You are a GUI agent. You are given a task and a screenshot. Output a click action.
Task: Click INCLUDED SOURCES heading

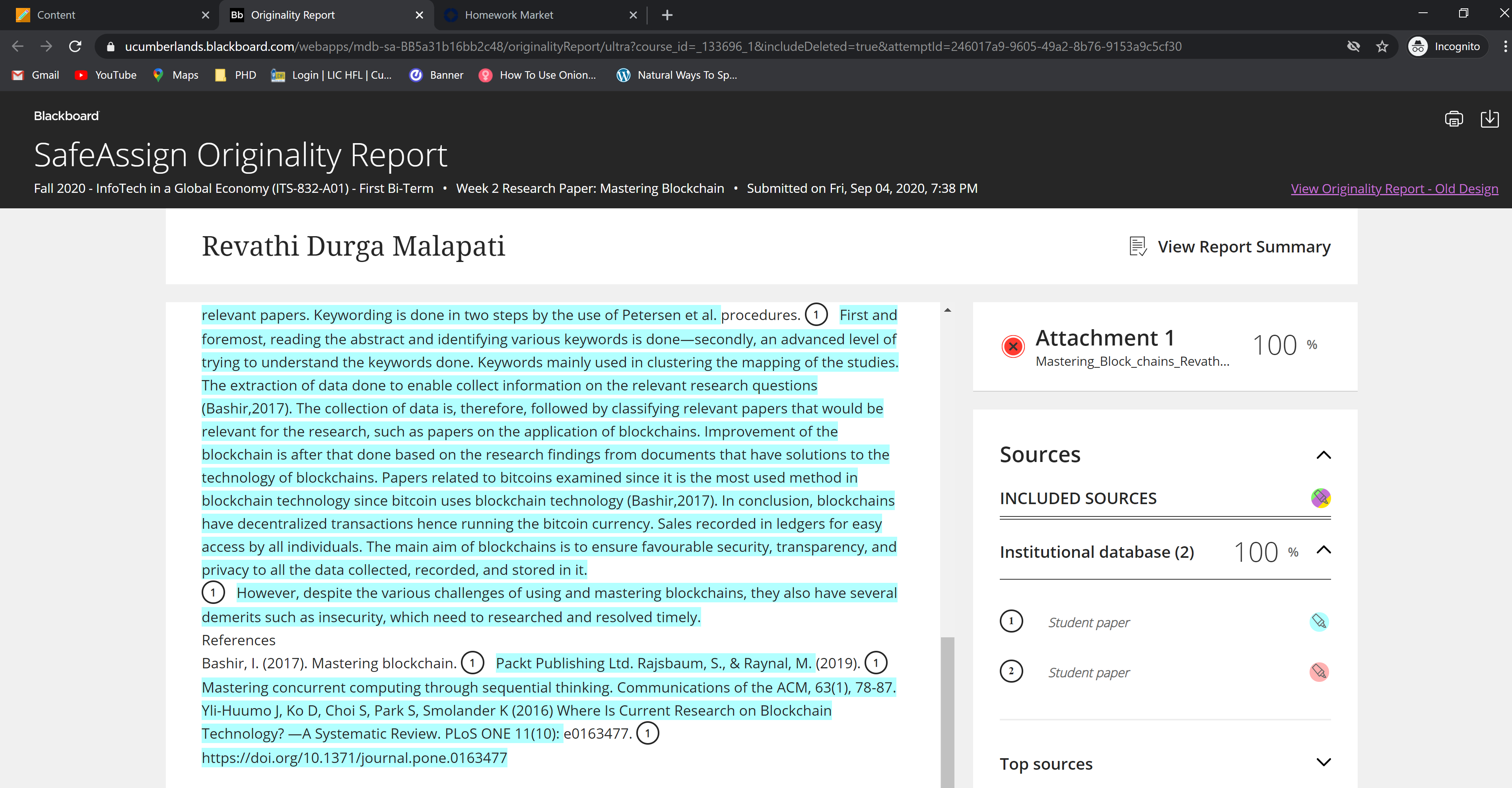(x=1078, y=499)
